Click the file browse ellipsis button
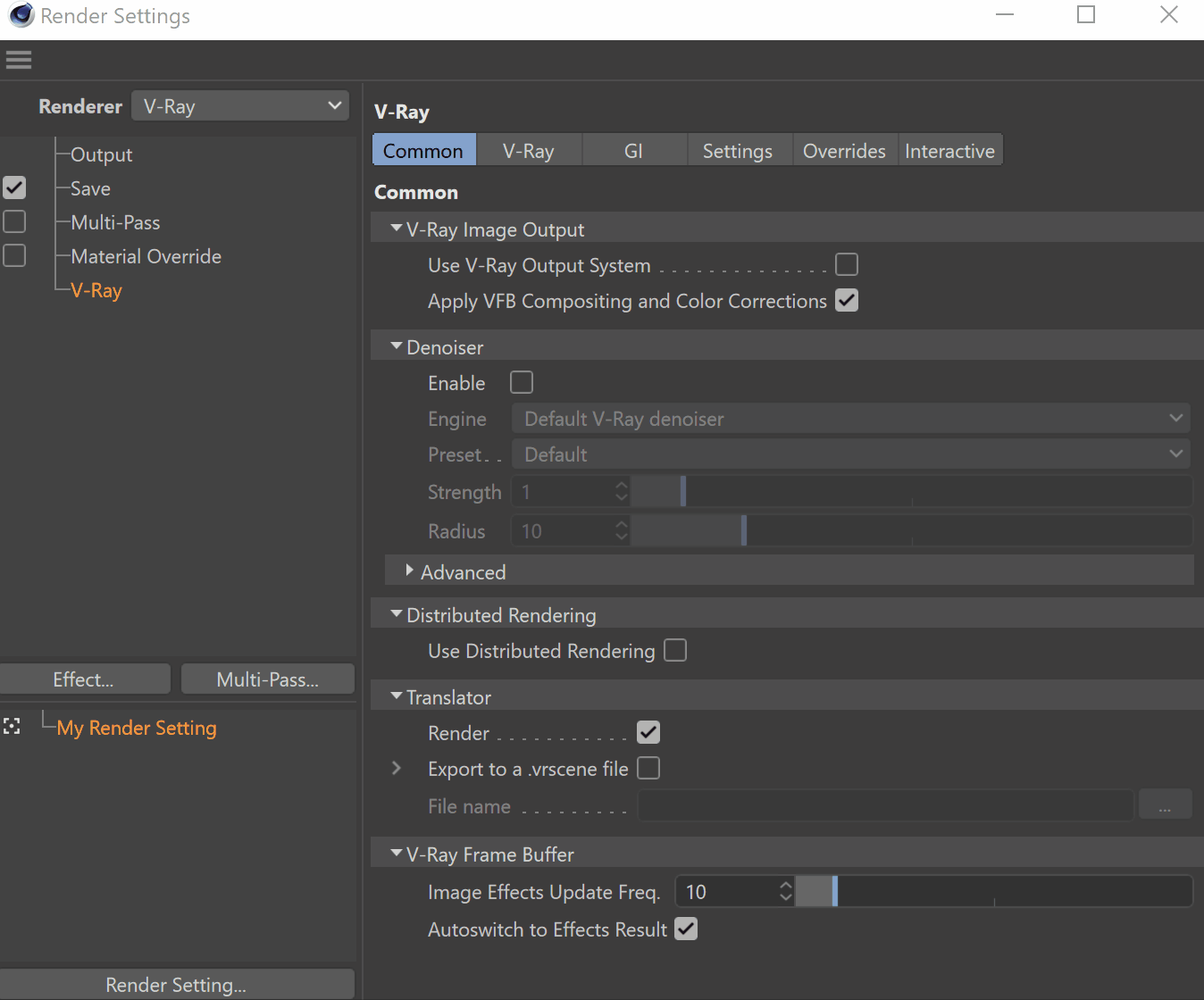 click(x=1165, y=804)
